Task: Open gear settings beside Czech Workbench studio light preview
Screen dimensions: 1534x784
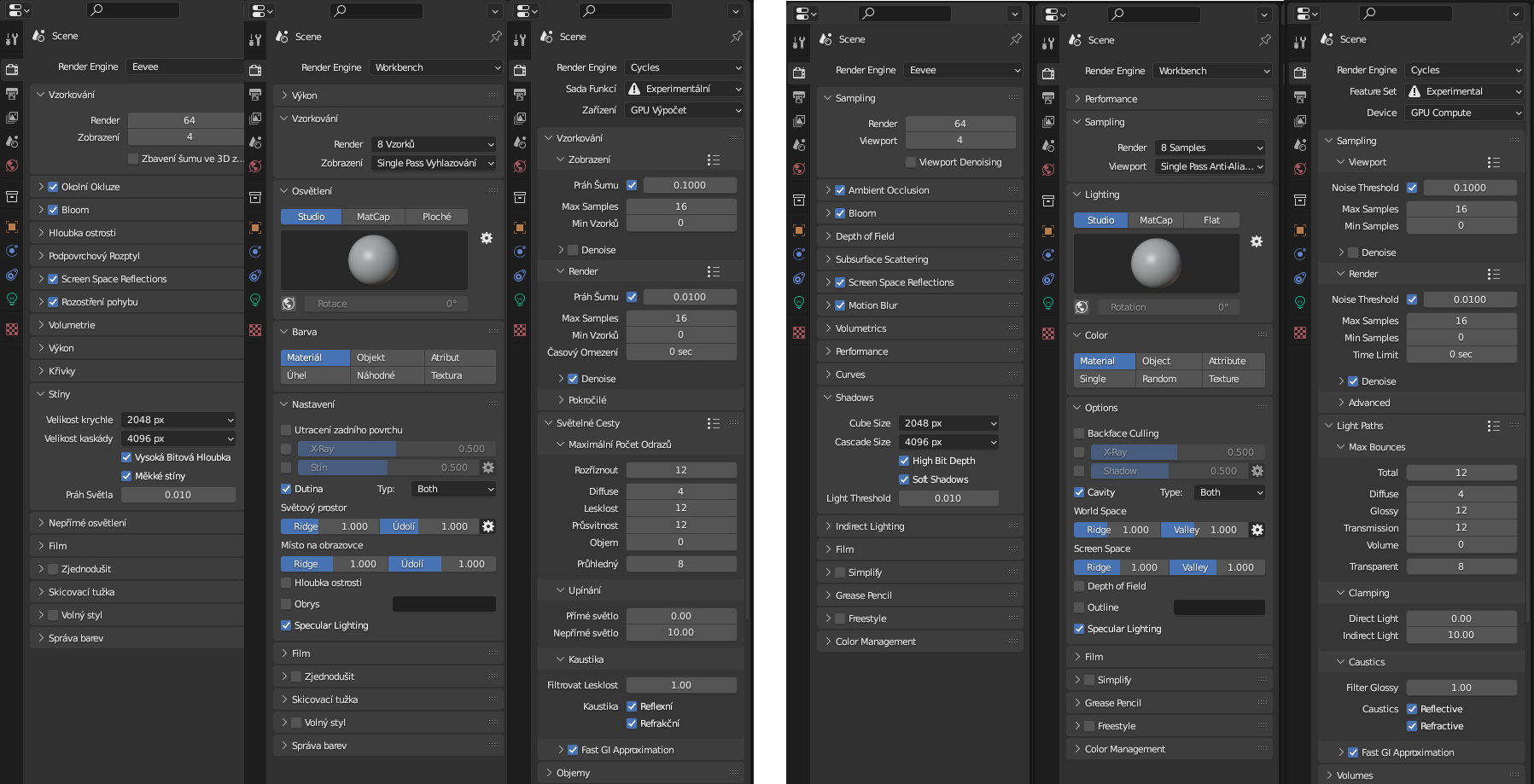Action: pos(487,238)
